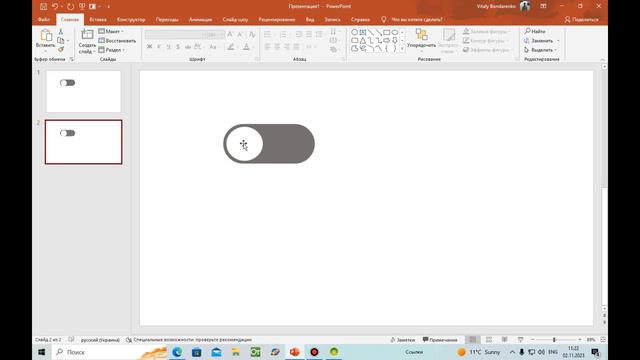Open Slide Sorter view icon in status bar
The height and width of the screenshot is (360, 640).
(489, 340)
